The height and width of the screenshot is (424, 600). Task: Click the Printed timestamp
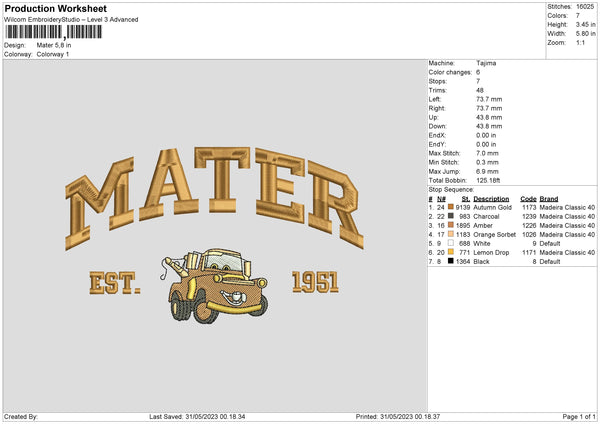pos(398,416)
